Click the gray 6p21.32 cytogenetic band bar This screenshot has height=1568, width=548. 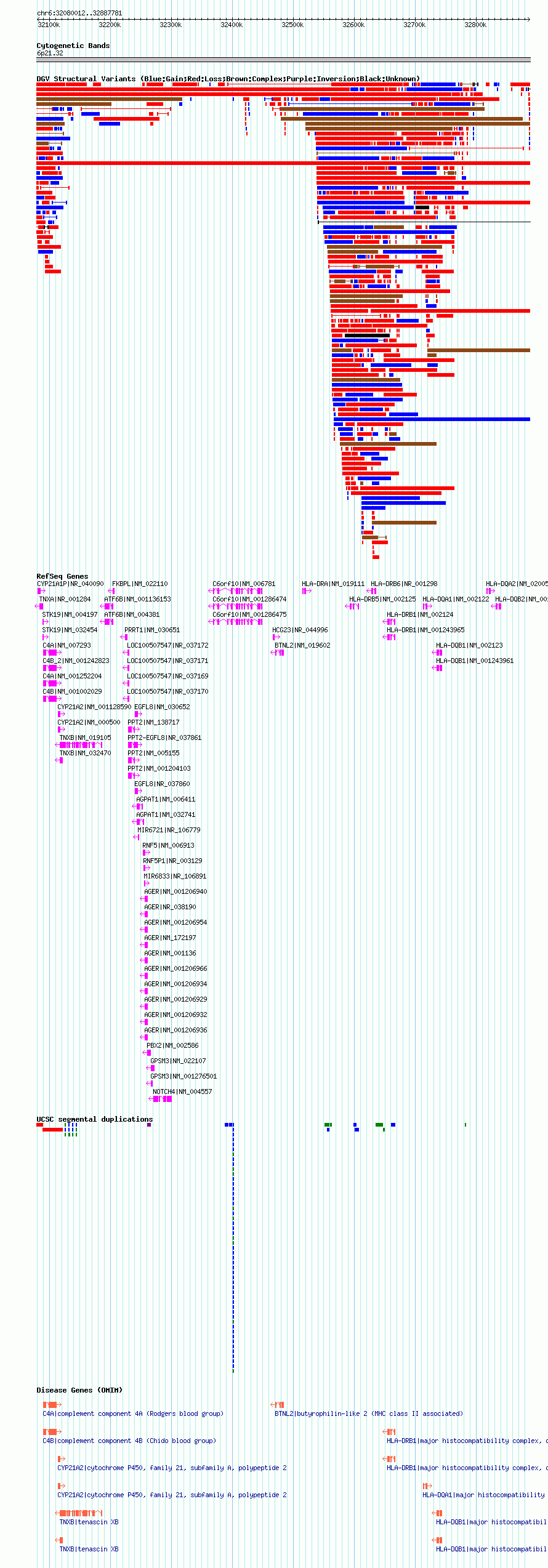click(283, 60)
